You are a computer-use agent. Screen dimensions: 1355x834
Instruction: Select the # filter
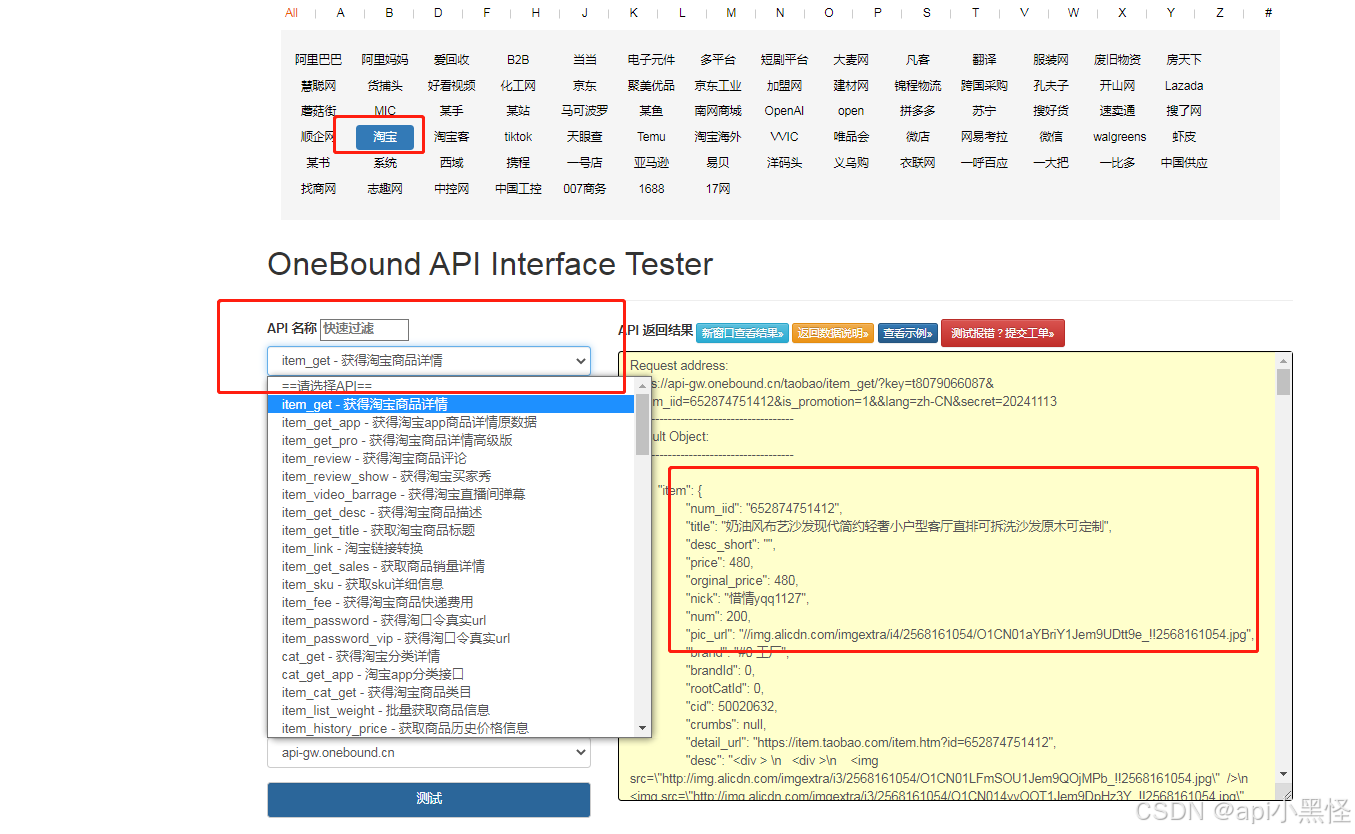tap(1268, 13)
